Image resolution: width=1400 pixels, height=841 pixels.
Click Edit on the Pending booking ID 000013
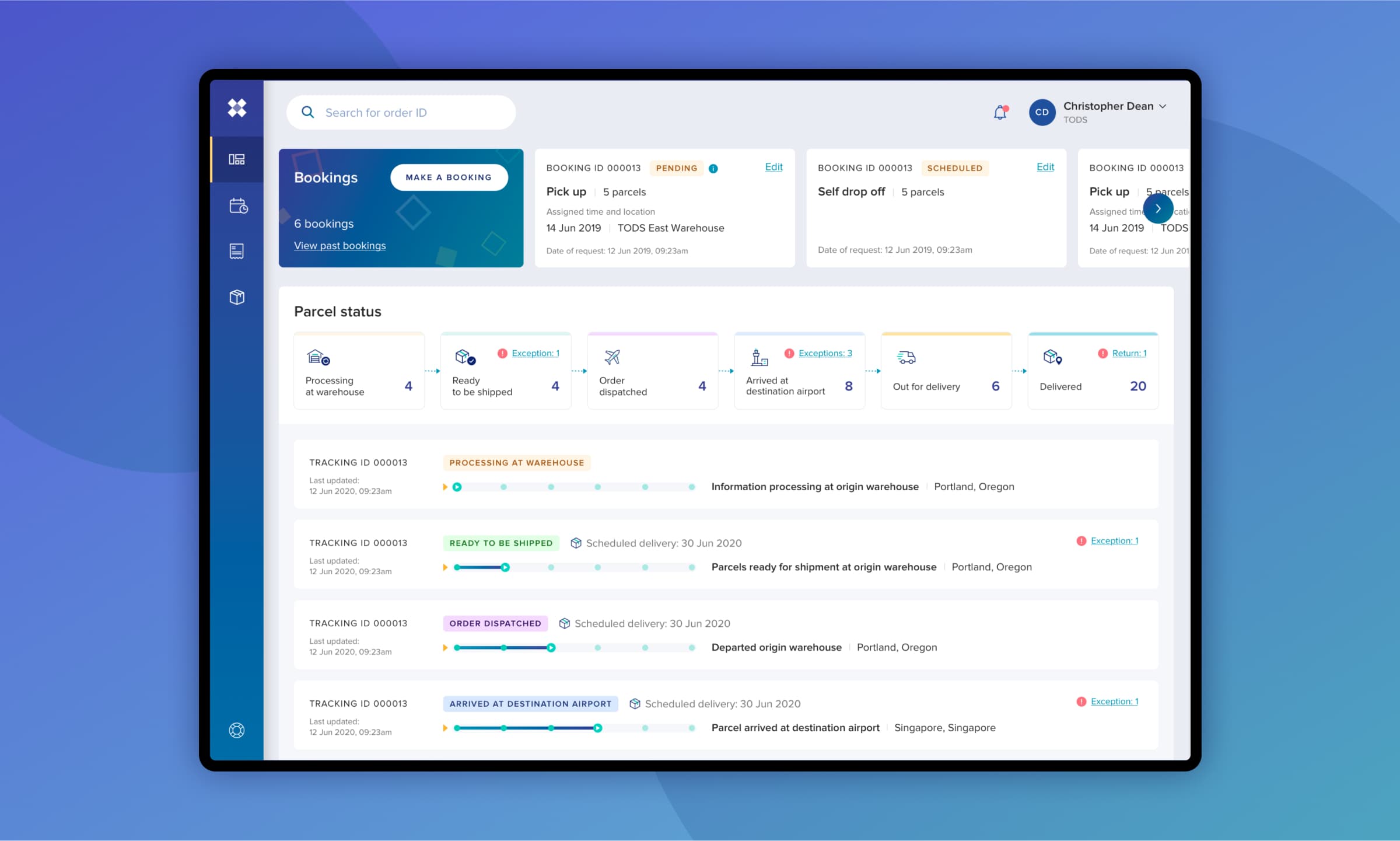(x=774, y=166)
